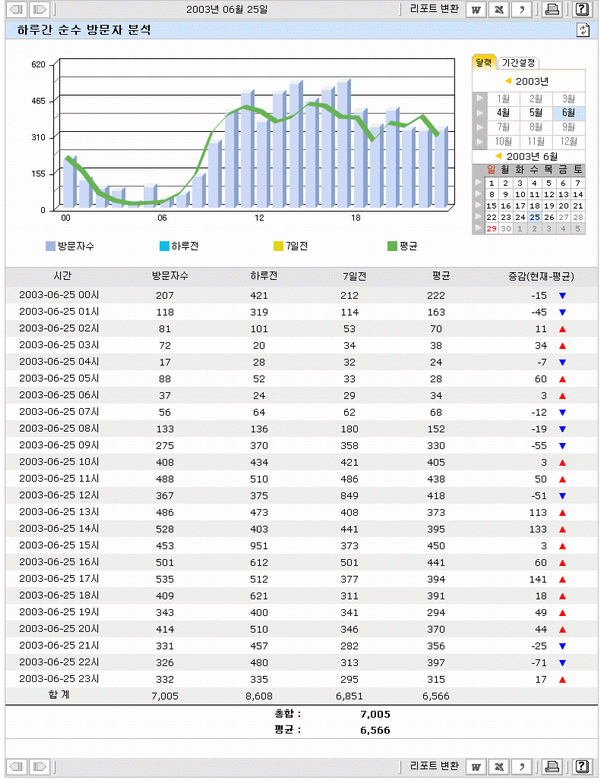This screenshot has height=780, width=600.
Task: Click total 6,851 in 합계 row
Action: tap(349, 696)
